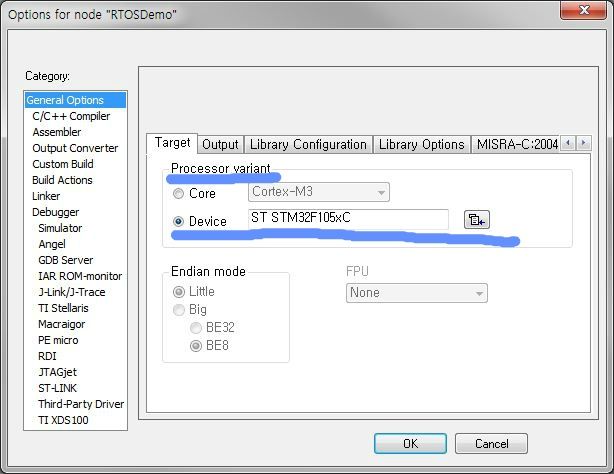Viewport: 614px width, 474px height.
Task: Click the ST STM32F105xC device field
Action: pyautogui.click(x=348, y=219)
